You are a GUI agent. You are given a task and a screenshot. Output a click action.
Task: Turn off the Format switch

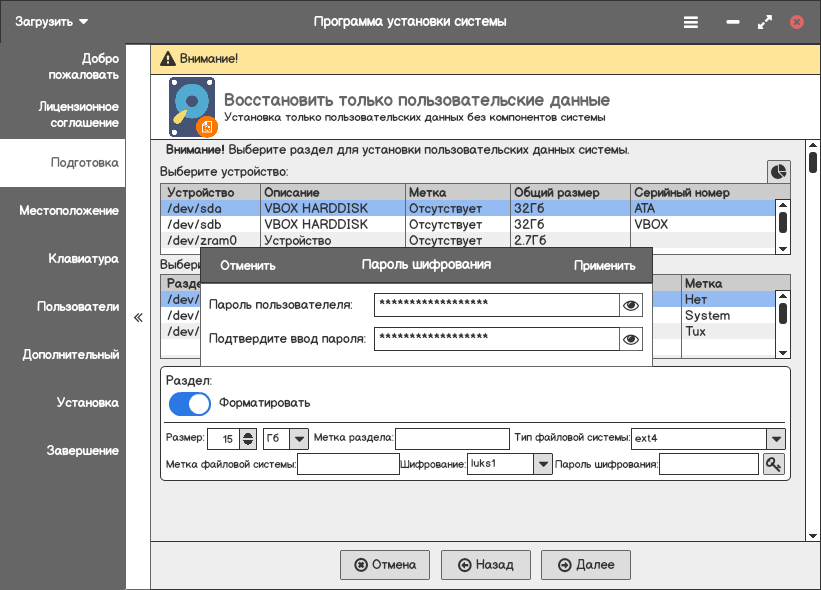[x=190, y=403]
